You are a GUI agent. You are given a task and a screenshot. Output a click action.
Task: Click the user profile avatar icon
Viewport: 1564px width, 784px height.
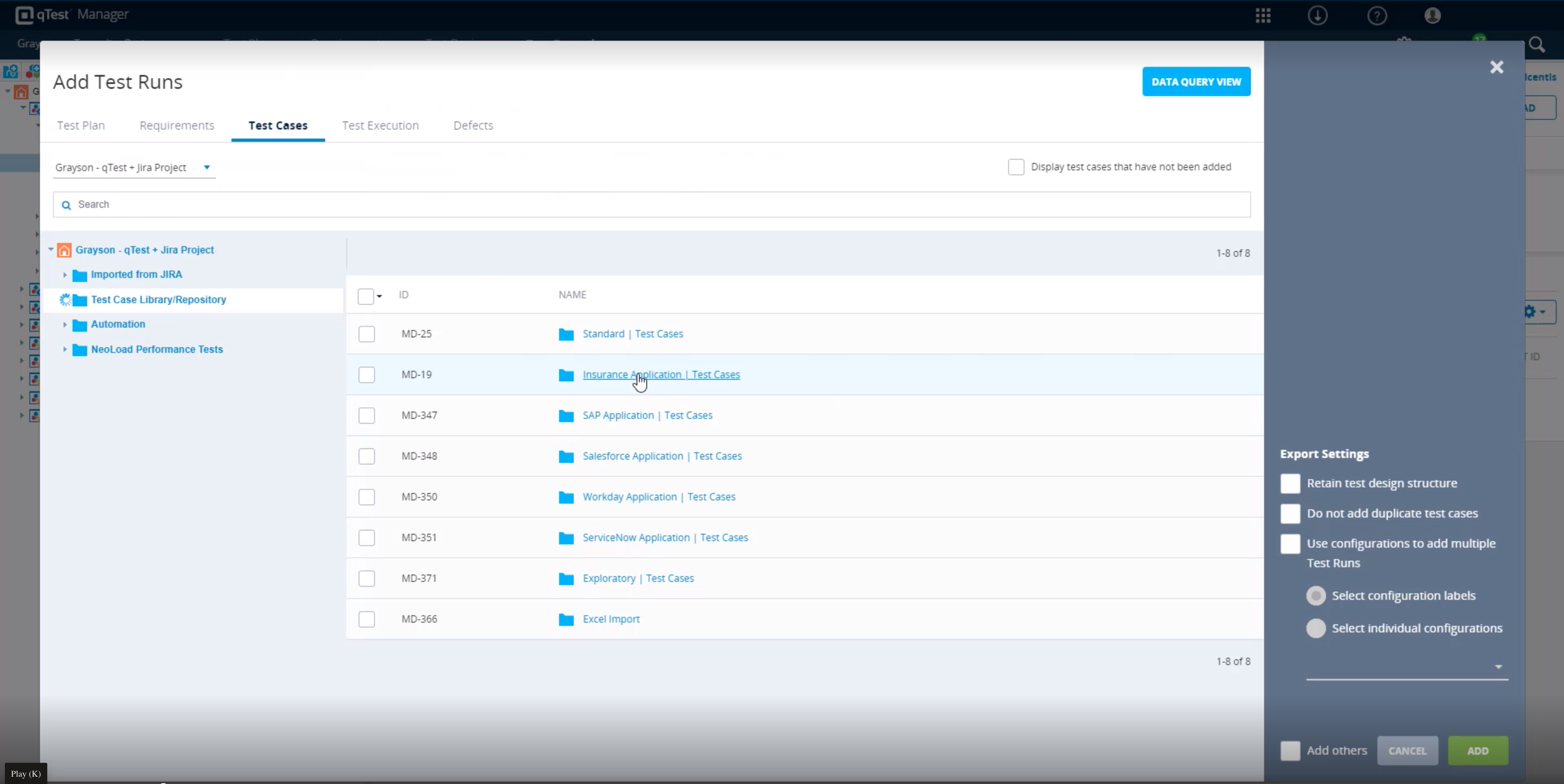click(x=1432, y=15)
